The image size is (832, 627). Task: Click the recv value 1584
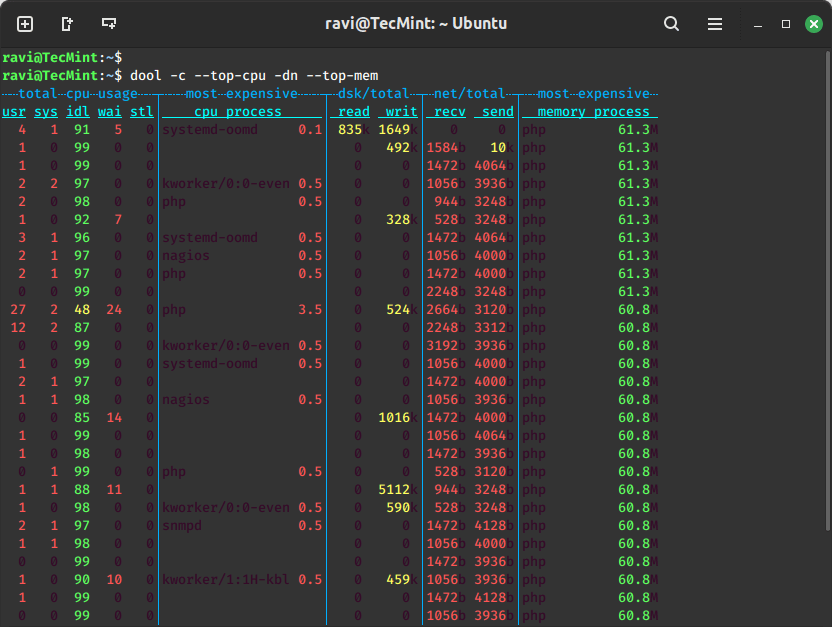442,147
